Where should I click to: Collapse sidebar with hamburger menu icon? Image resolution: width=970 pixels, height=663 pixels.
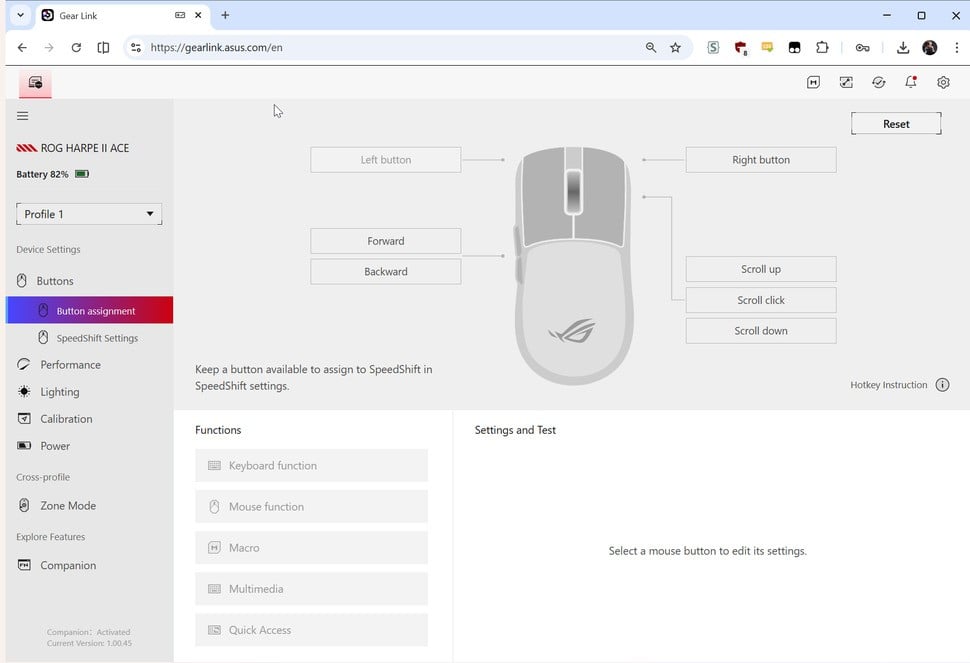pyautogui.click(x=23, y=116)
